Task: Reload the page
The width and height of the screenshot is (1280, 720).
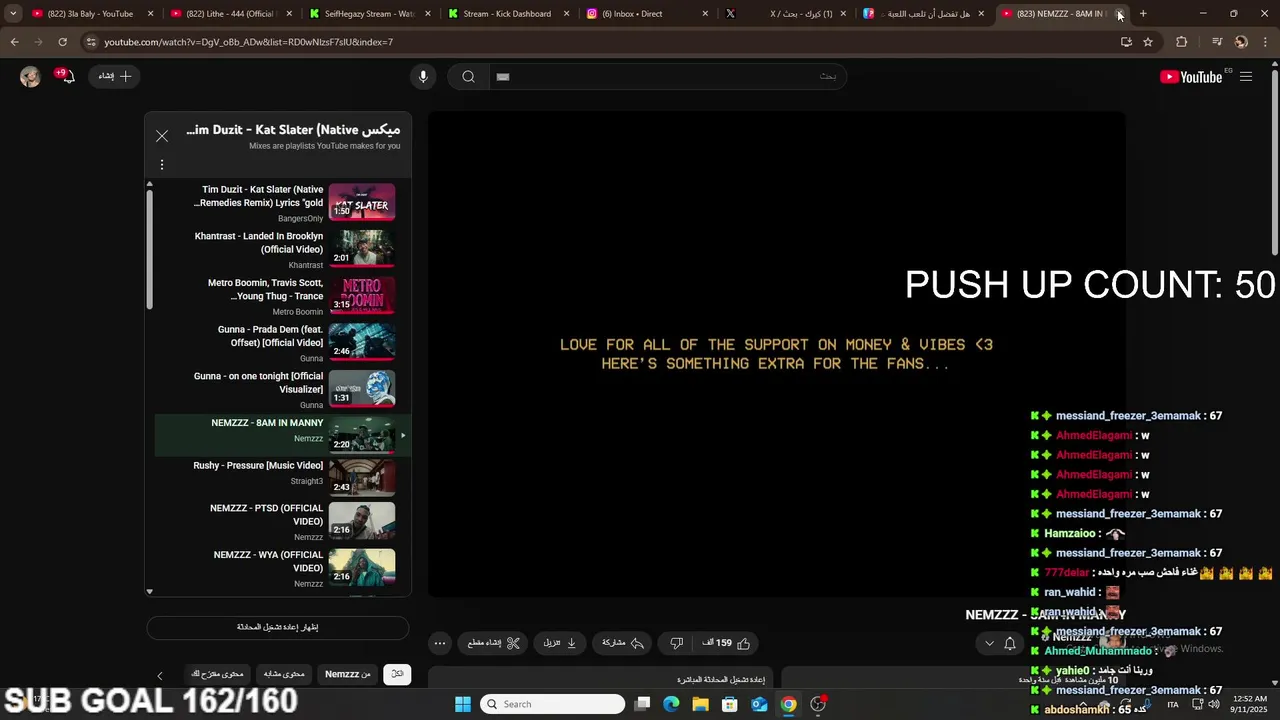Action: click(x=62, y=42)
